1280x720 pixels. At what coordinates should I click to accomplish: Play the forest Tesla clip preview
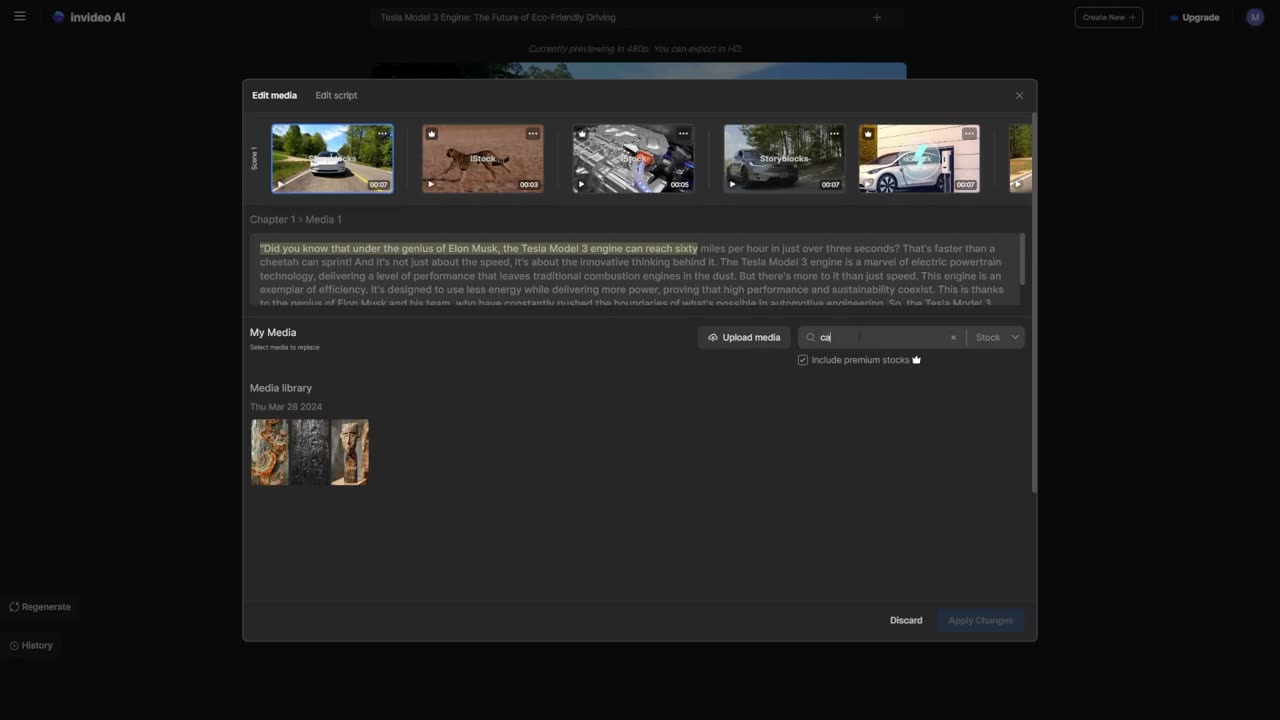(732, 184)
